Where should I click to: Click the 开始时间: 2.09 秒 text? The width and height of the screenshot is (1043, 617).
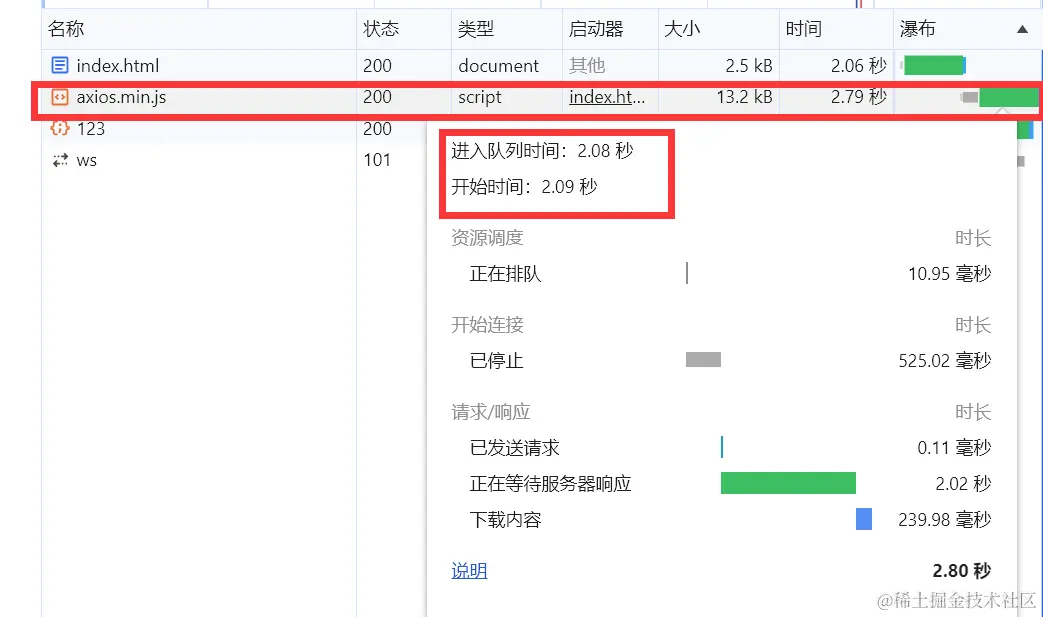524,186
